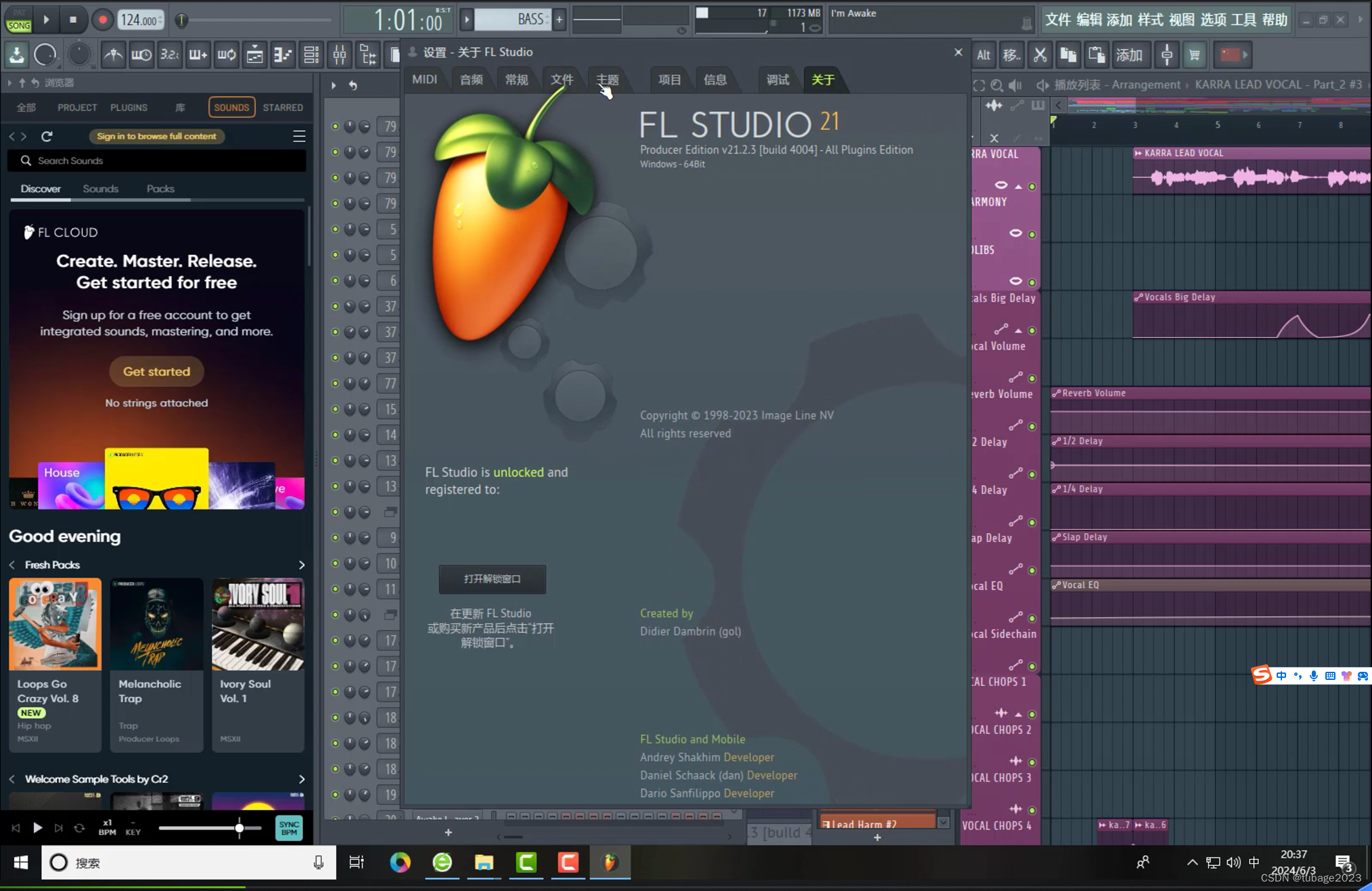The width and height of the screenshot is (1372, 891).
Task: Click the Get started button
Action: click(x=156, y=371)
